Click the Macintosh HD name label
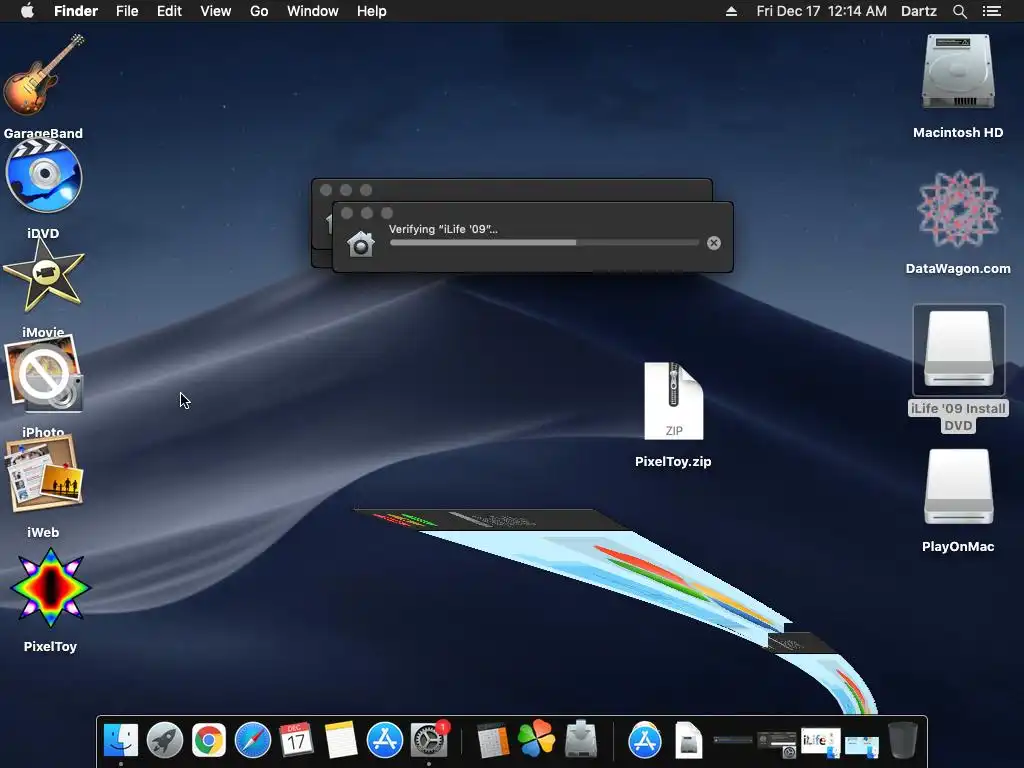 pyautogui.click(x=958, y=133)
